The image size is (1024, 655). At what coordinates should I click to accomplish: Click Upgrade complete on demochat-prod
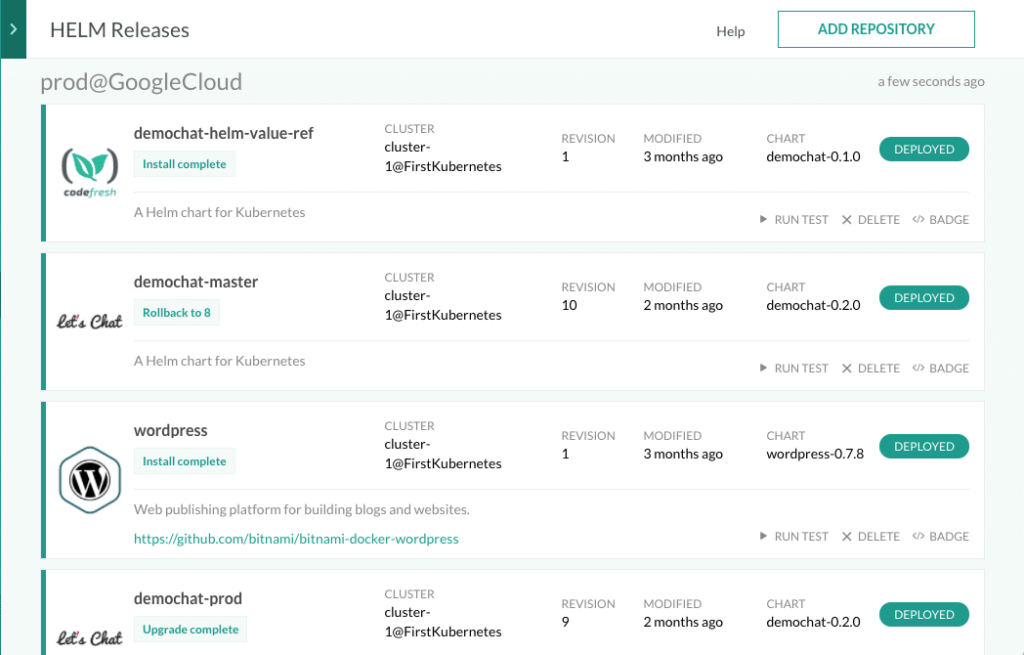point(190,629)
